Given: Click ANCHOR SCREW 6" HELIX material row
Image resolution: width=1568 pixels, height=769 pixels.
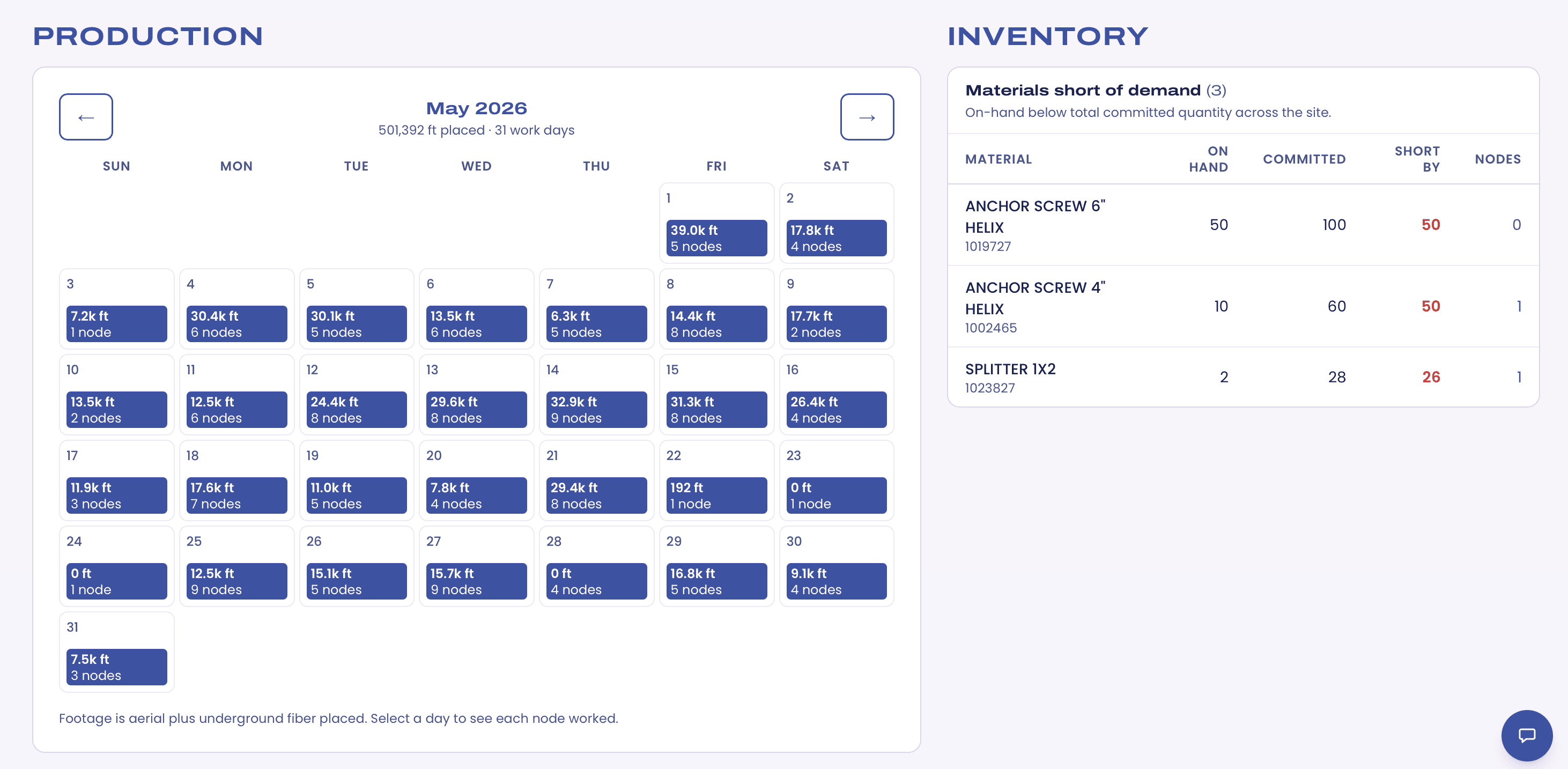Looking at the screenshot, I should click(x=1243, y=225).
